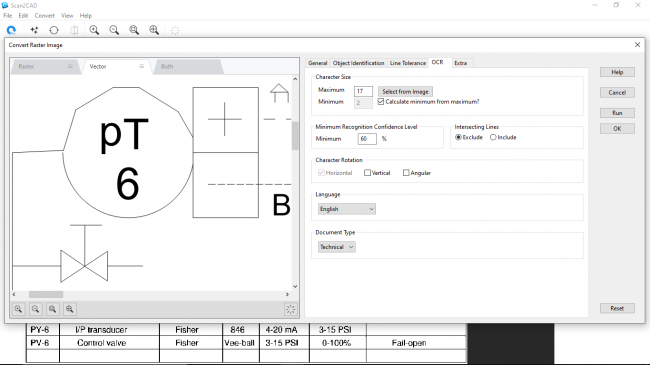This screenshot has width=650, height=365.
Task: Click the preview scroll down arrow
Action: point(295,286)
